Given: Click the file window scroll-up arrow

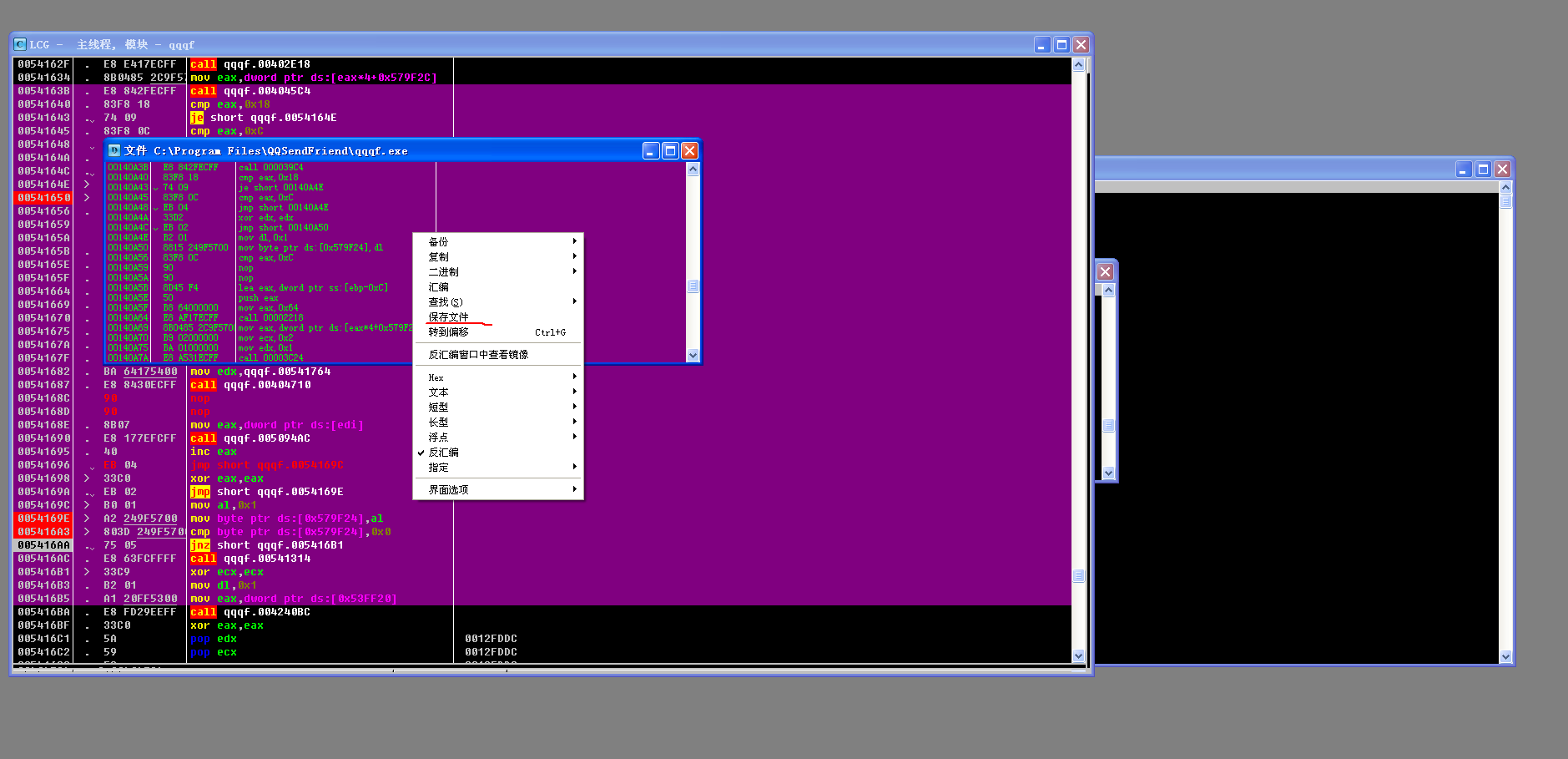Looking at the screenshot, I should tap(693, 169).
